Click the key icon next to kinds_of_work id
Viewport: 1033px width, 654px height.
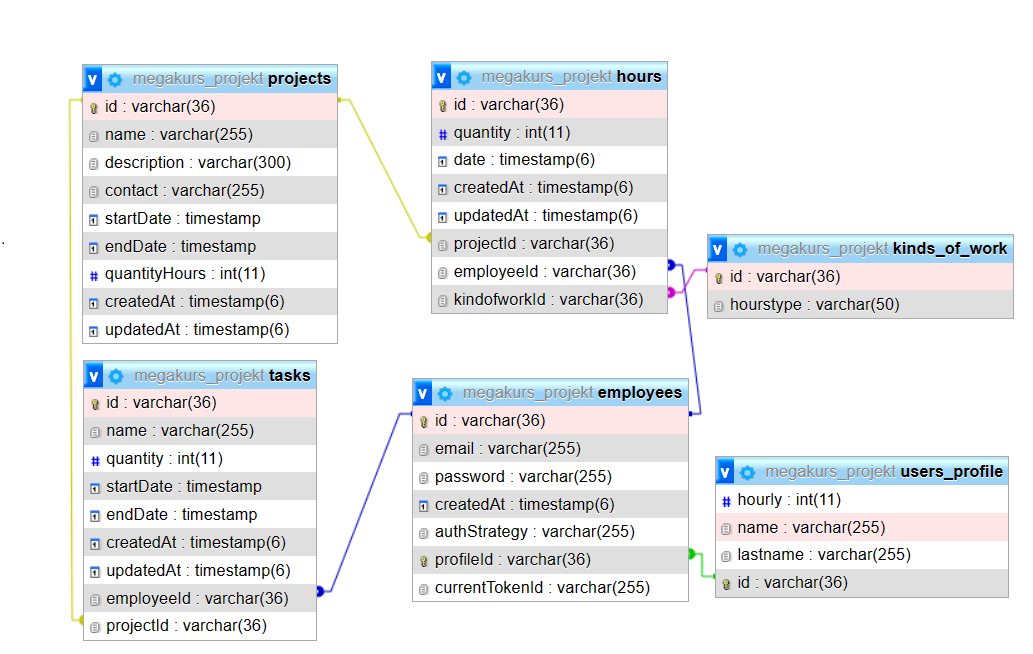[x=718, y=276]
